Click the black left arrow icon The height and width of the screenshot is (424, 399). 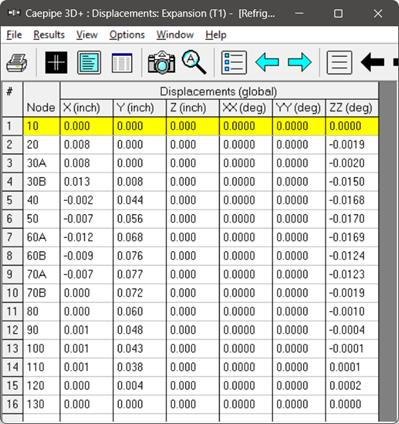[x=372, y=62]
